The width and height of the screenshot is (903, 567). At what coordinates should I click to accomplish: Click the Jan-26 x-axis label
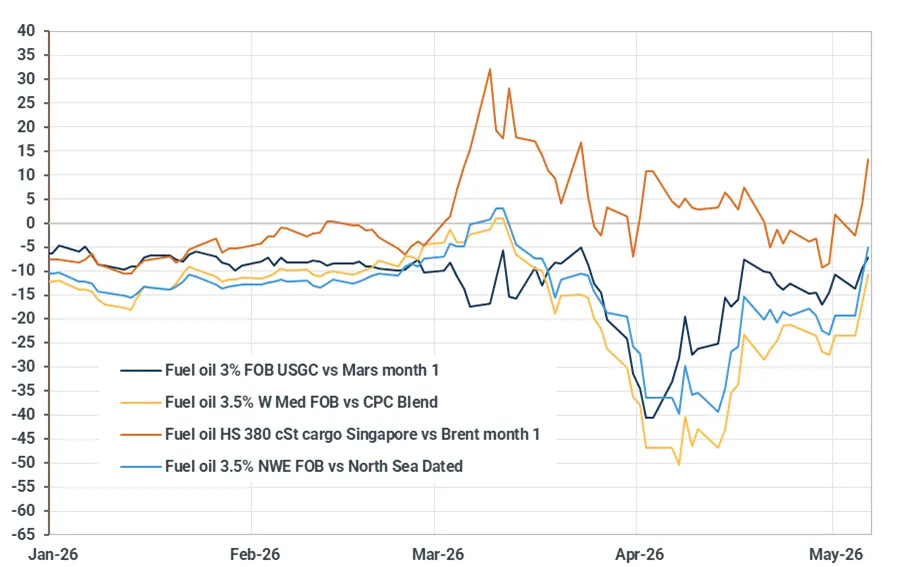(x=53, y=554)
